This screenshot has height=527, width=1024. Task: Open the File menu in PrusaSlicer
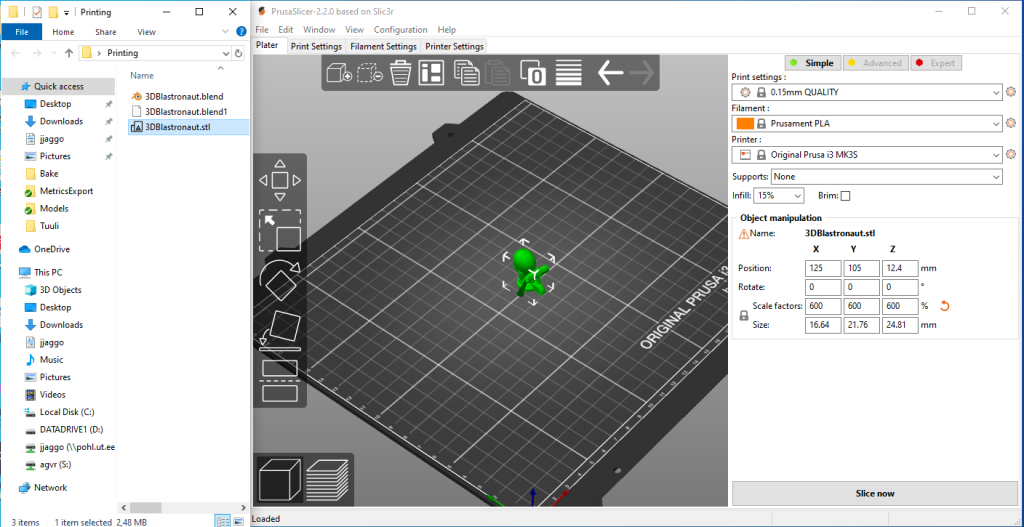click(x=262, y=29)
